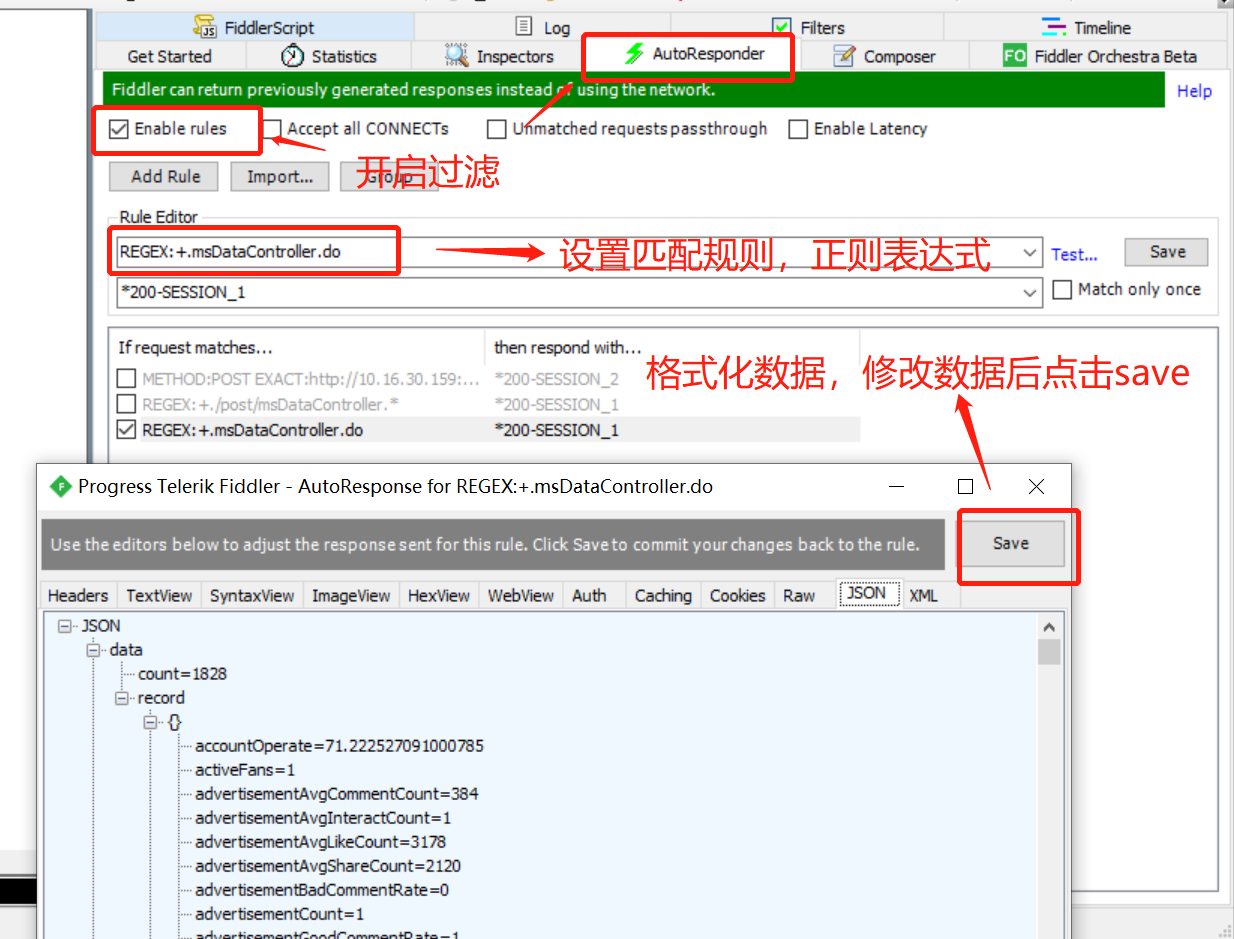The image size is (1234, 939).
Task: Click Save in the Rule Editor
Action: click(x=1167, y=252)
